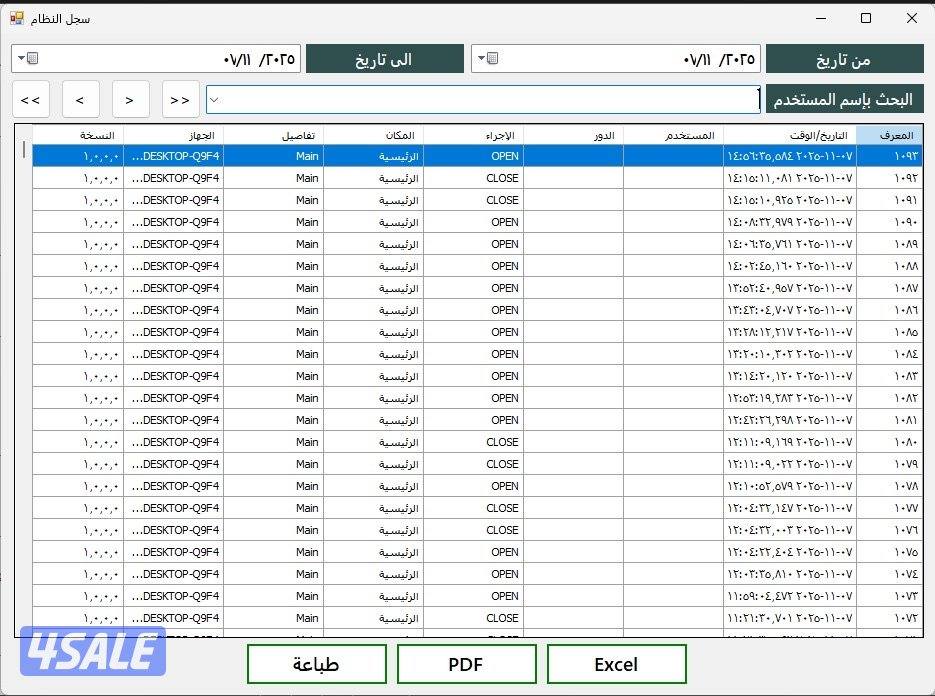Click the single "<" navigation button
Viewport: 935px width, 696px height.
(80, 100)
